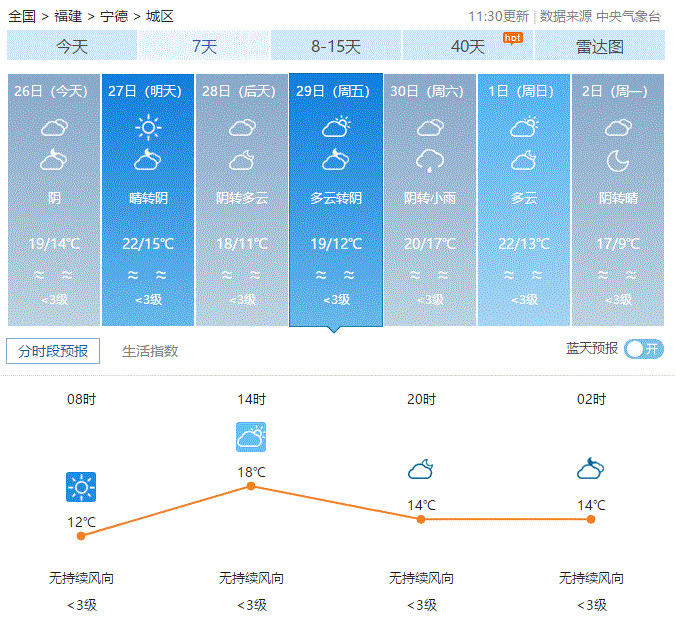Click the night cloud icon at 02时
The image size is (676, 638).
tap(591, 469)
